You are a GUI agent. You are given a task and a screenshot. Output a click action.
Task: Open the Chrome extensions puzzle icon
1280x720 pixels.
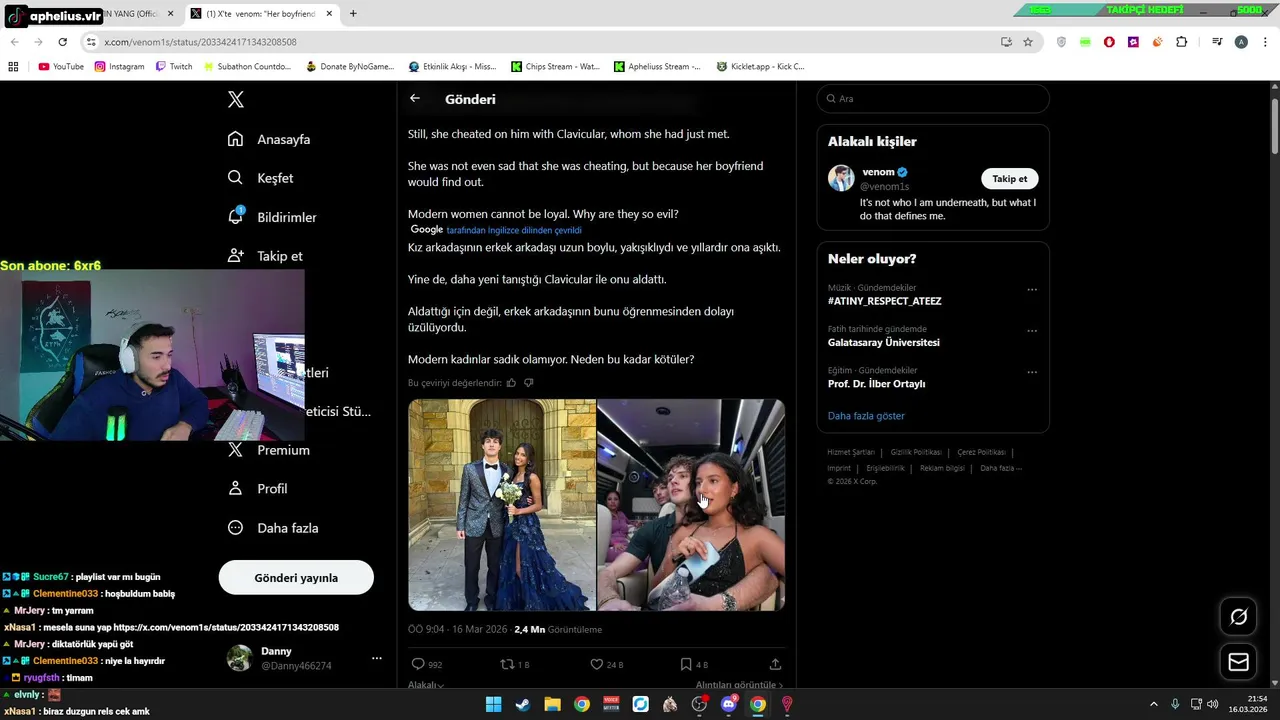pyautogui.click(x=1181, y=42)
